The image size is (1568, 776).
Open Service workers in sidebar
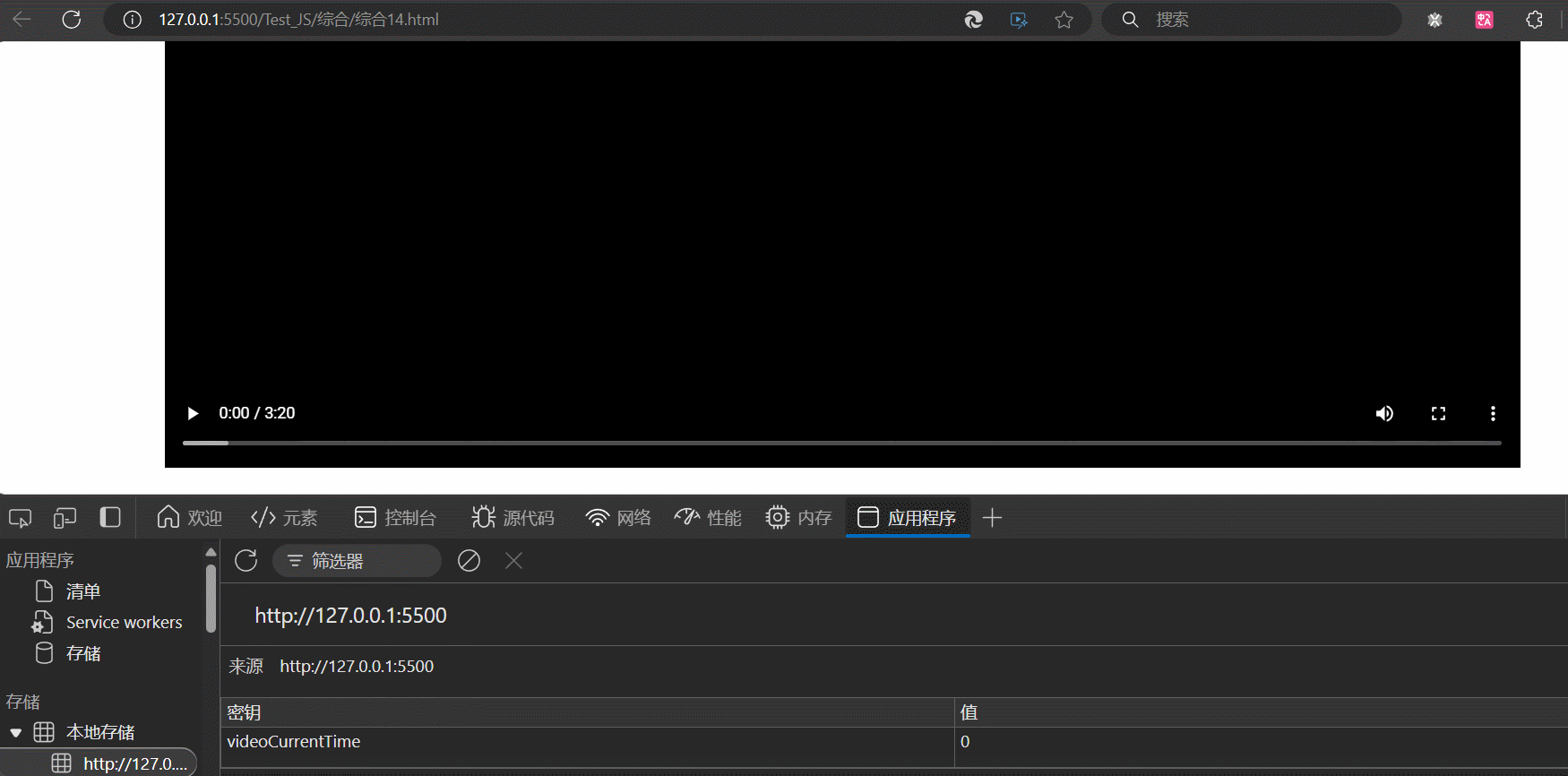pos(124,623)
